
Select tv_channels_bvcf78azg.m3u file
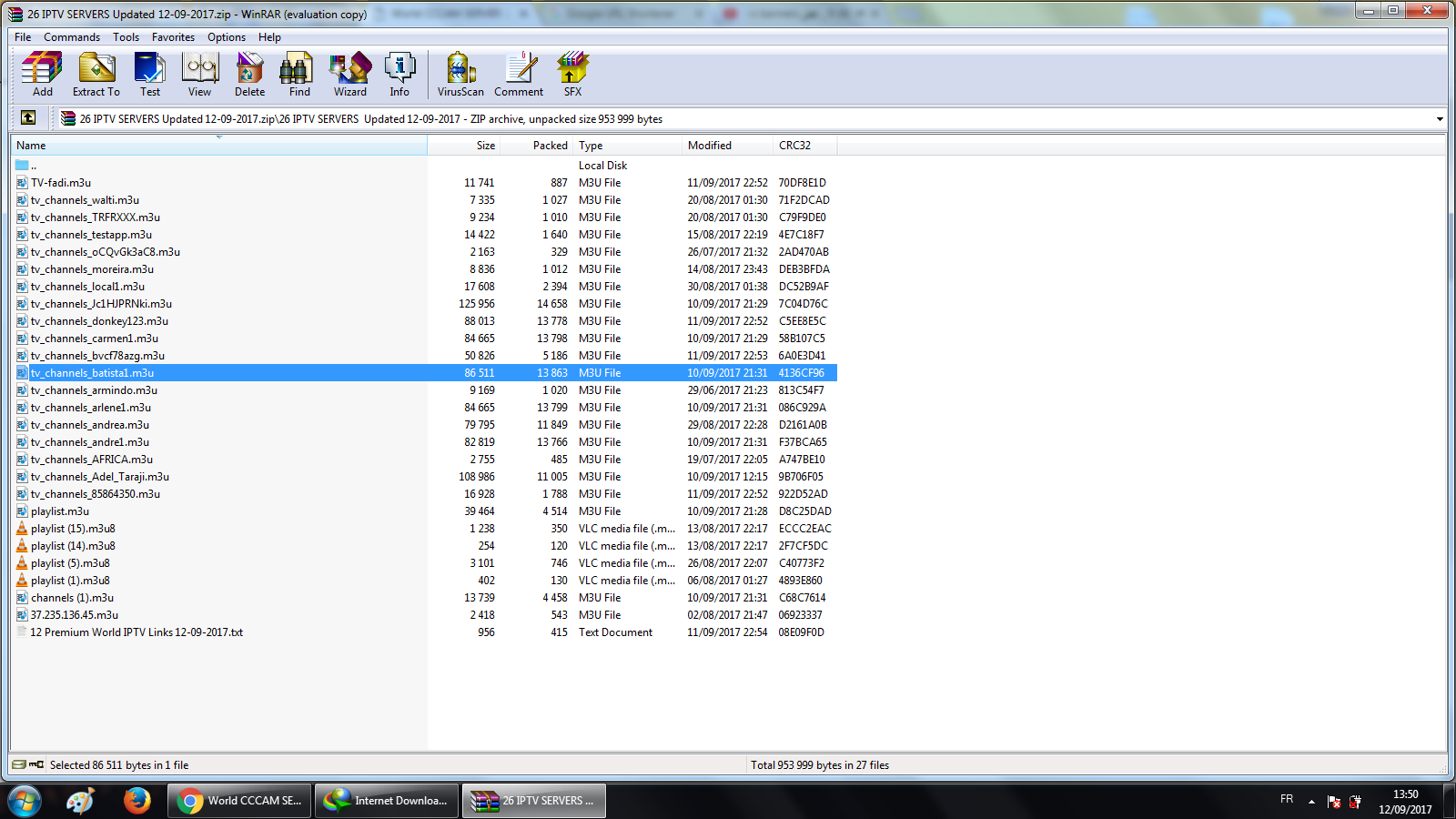[97, 356]
